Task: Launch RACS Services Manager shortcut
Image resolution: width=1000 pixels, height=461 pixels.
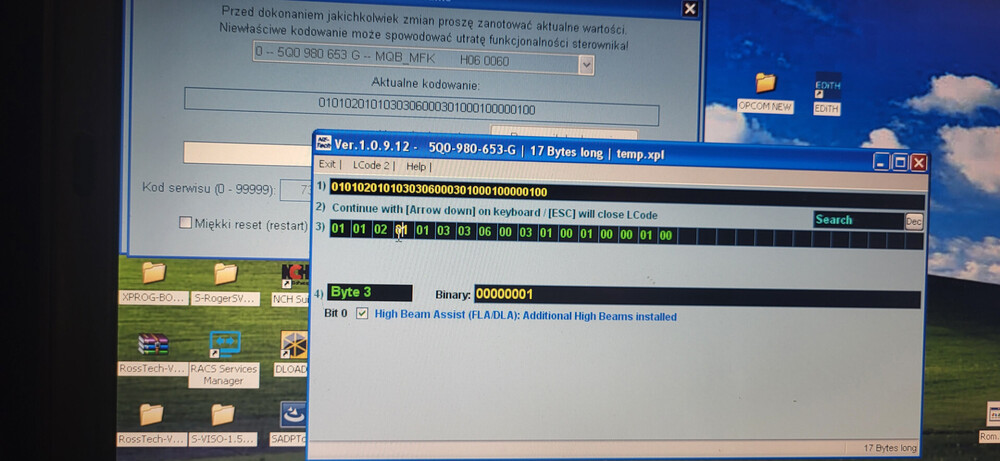Action: (x=224, y=345)
